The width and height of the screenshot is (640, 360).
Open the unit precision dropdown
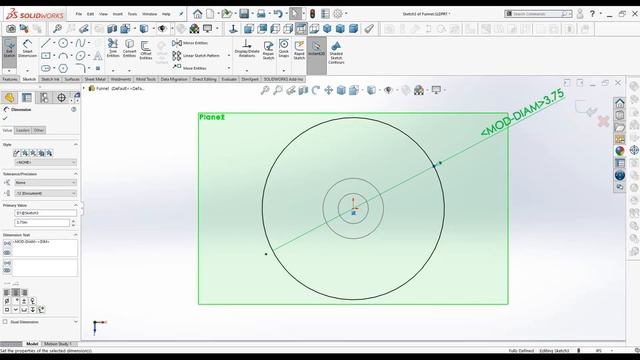pyautogui.click(x=45, y=193)
